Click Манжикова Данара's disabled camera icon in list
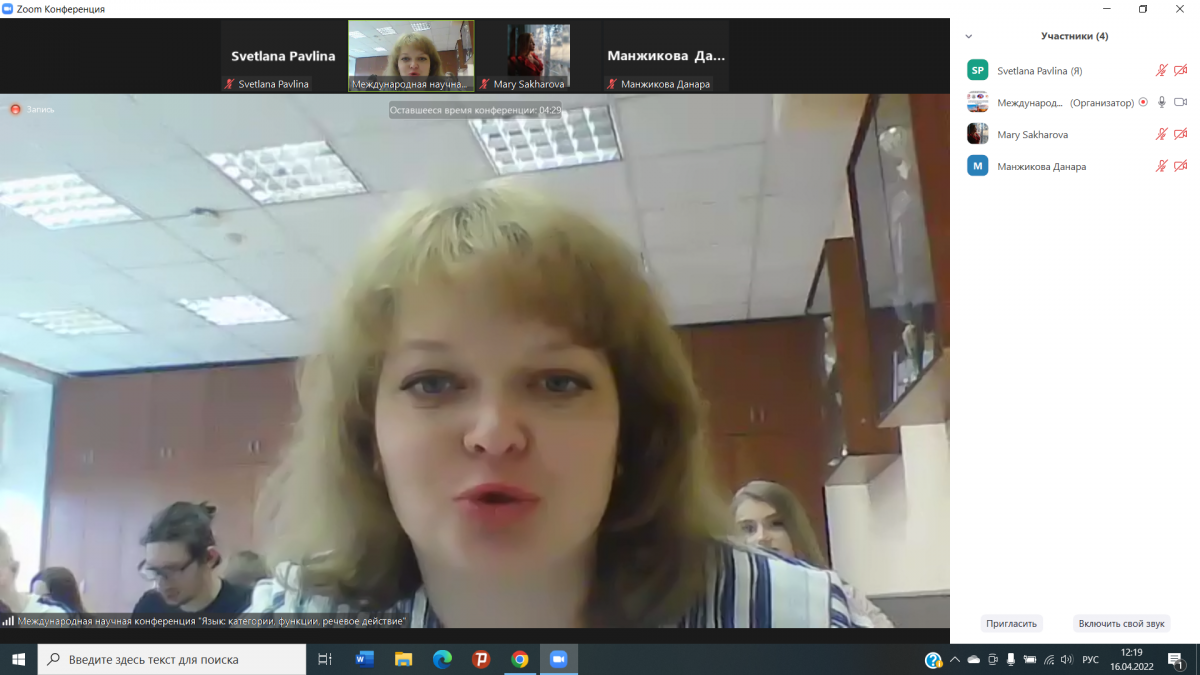This screenshot has width=1200, height=675. coord(1180,166)
